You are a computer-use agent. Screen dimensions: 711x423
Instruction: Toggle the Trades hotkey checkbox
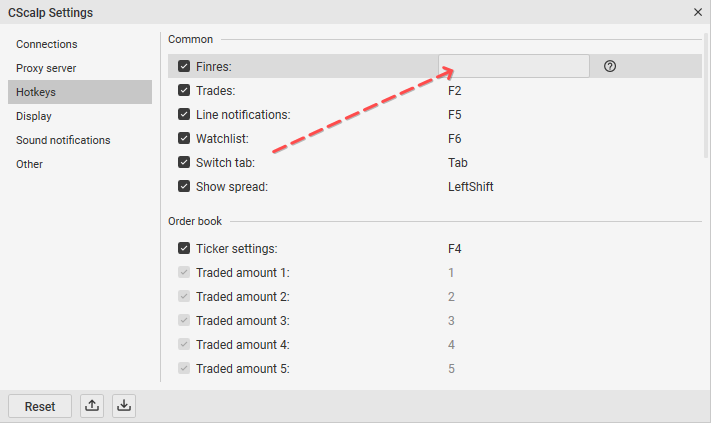[184, 90]
